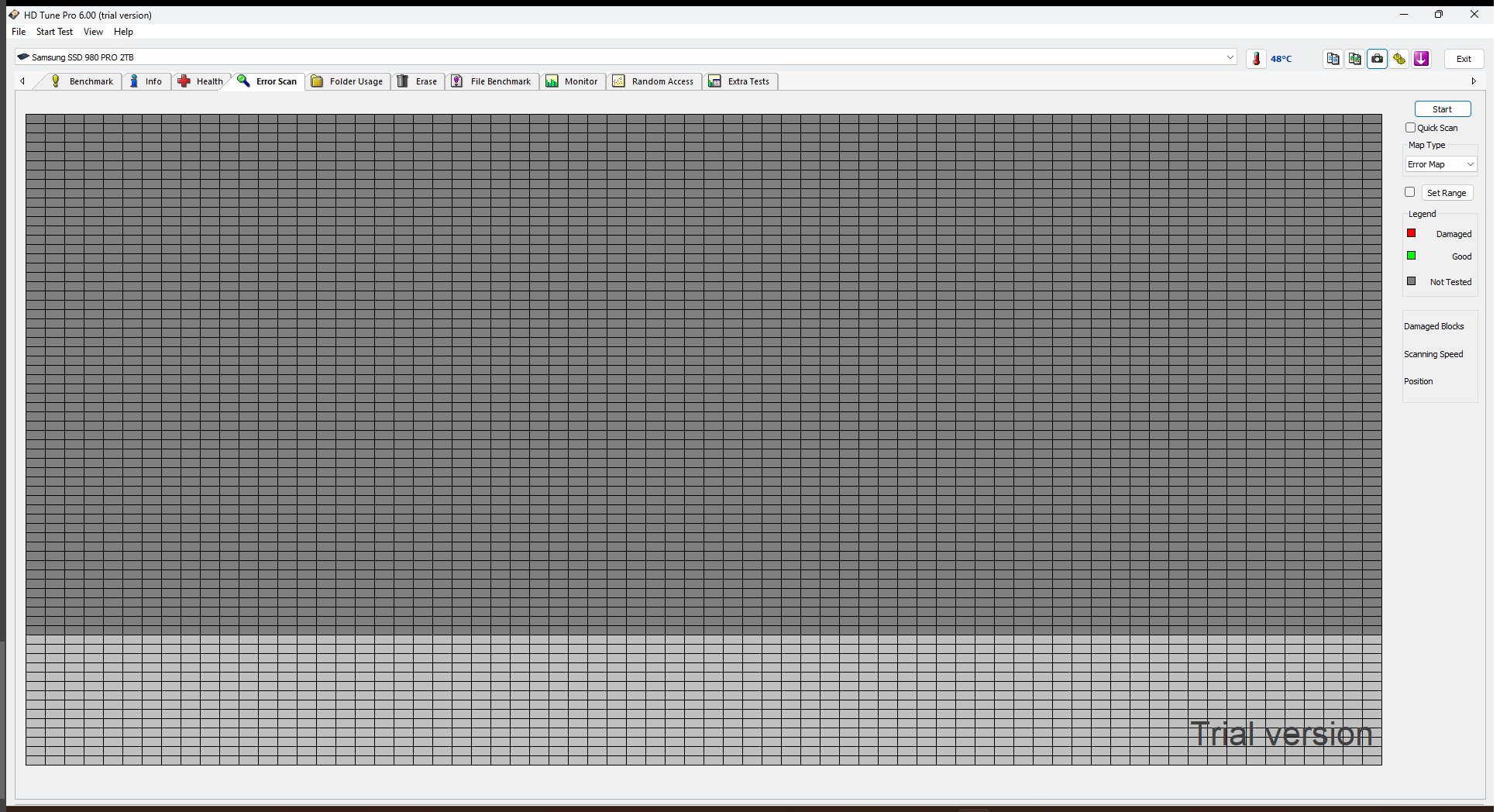Image resolution: width=1500 pixels, height=812 pixels.
Task: Tick the checkbox beside Set Range
Action: (1409, 192)
